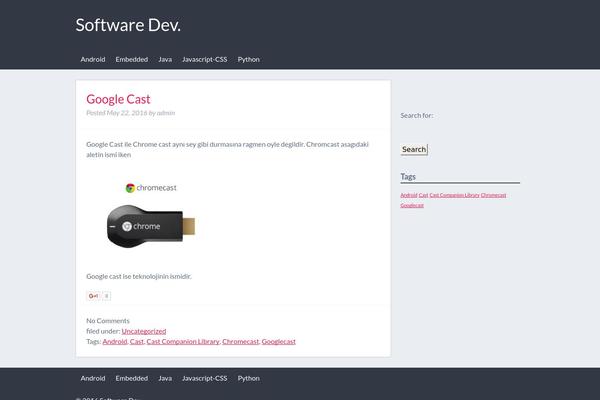This screenshot has height=400, width=600.
Task: Open Cast Companion Library in sidebar tag cloud
Action: (454, 195)
